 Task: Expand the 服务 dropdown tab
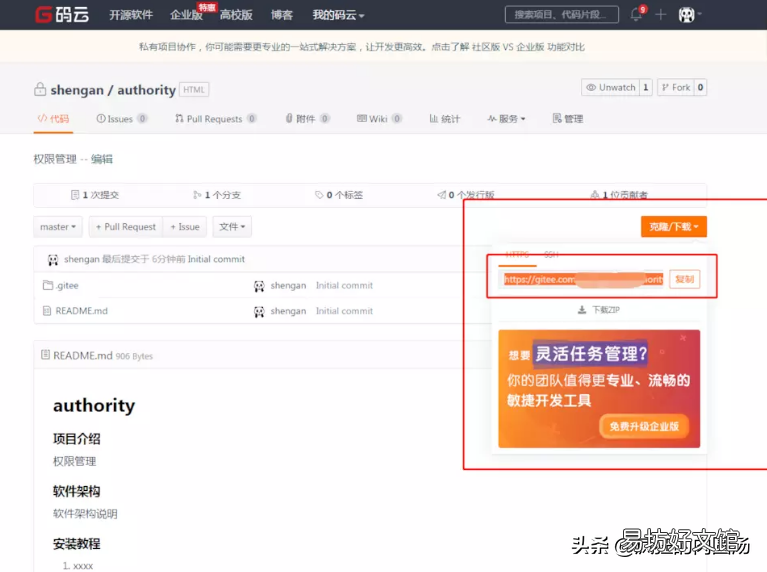pyautogui.click(x=506, y=119)
